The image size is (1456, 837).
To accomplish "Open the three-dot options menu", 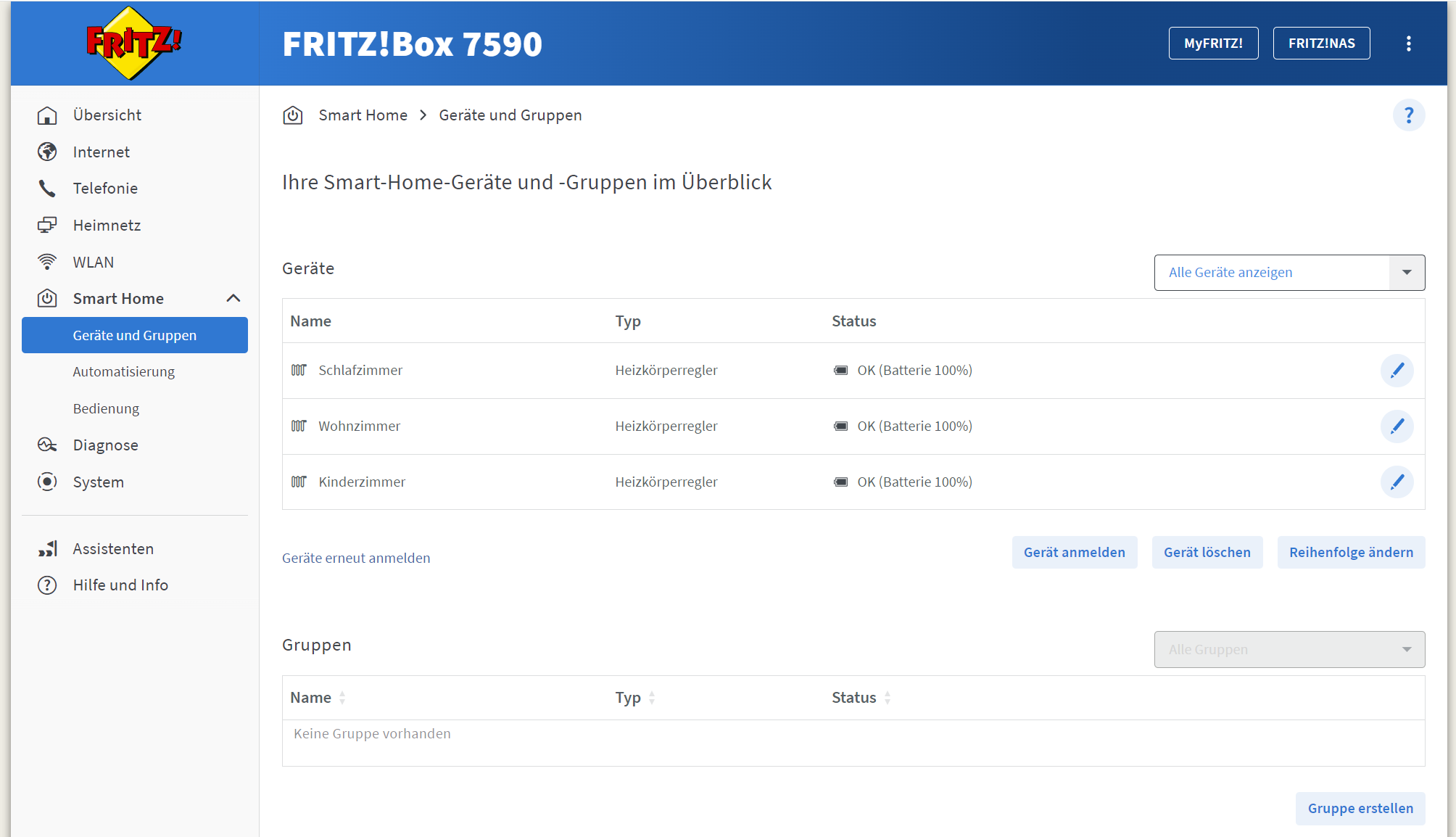I will pyautogui.click(x=1408, y=44).
